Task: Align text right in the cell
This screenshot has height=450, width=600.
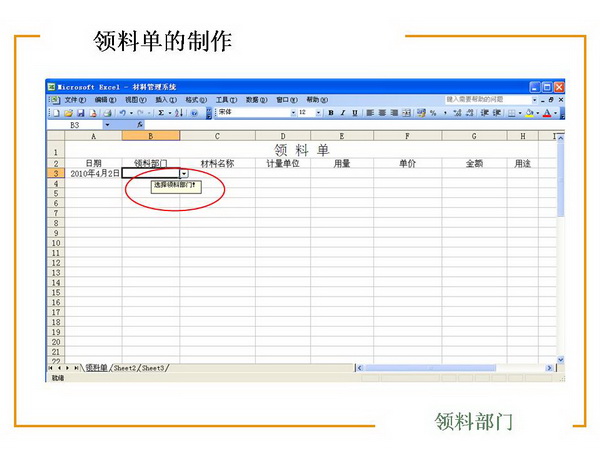Action: click(x=394, y=113)
